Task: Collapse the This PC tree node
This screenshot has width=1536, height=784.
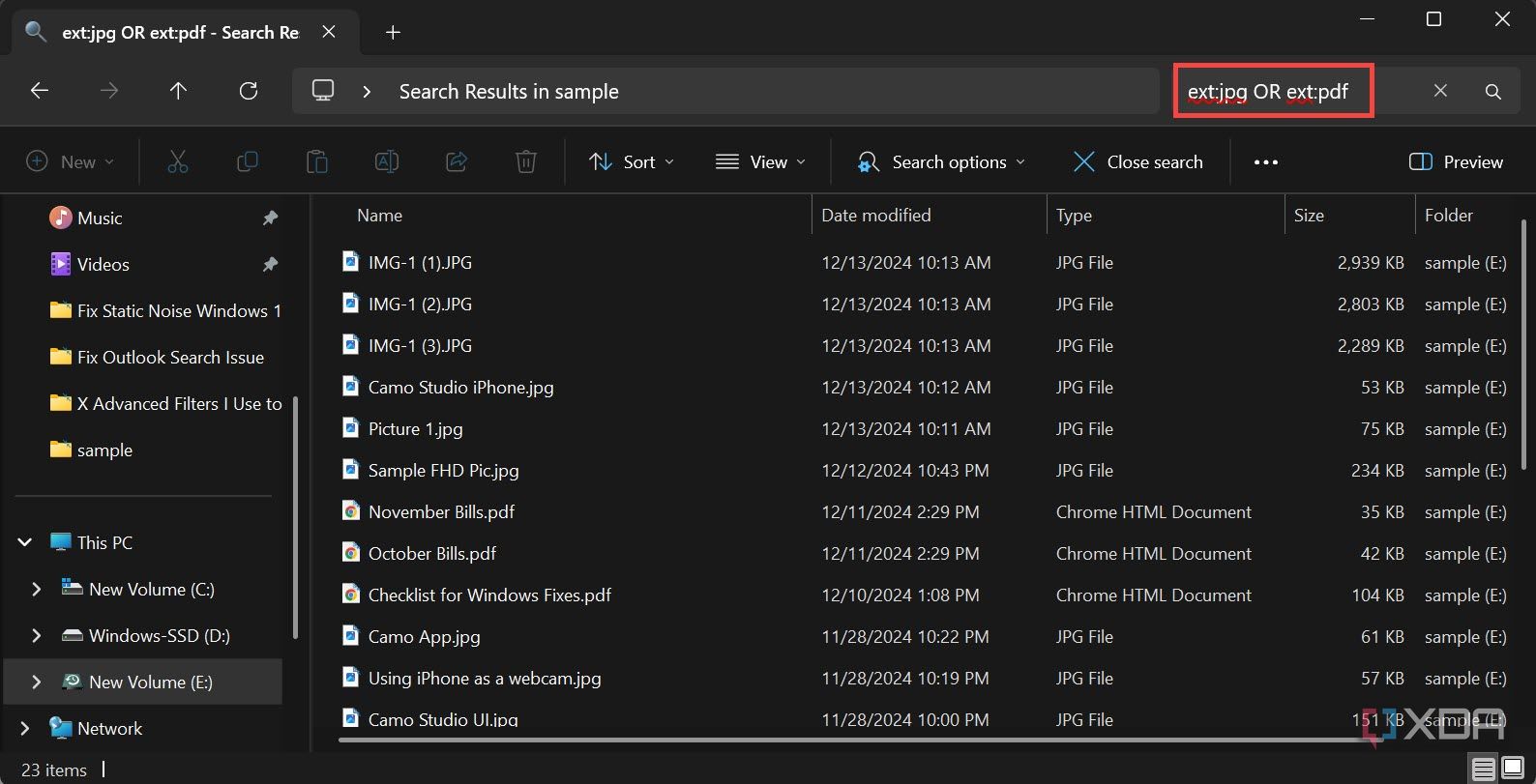Action: pyautogui.click(x=25, y=542)
